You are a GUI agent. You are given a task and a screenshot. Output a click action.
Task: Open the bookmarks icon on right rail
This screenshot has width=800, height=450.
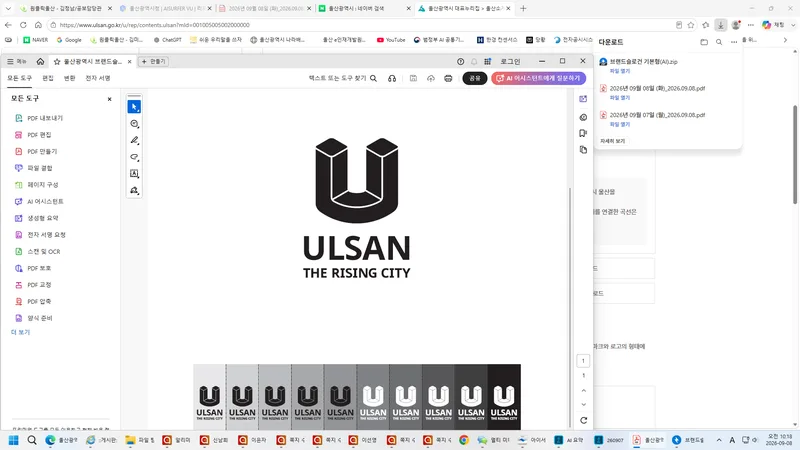click(583, 133)
